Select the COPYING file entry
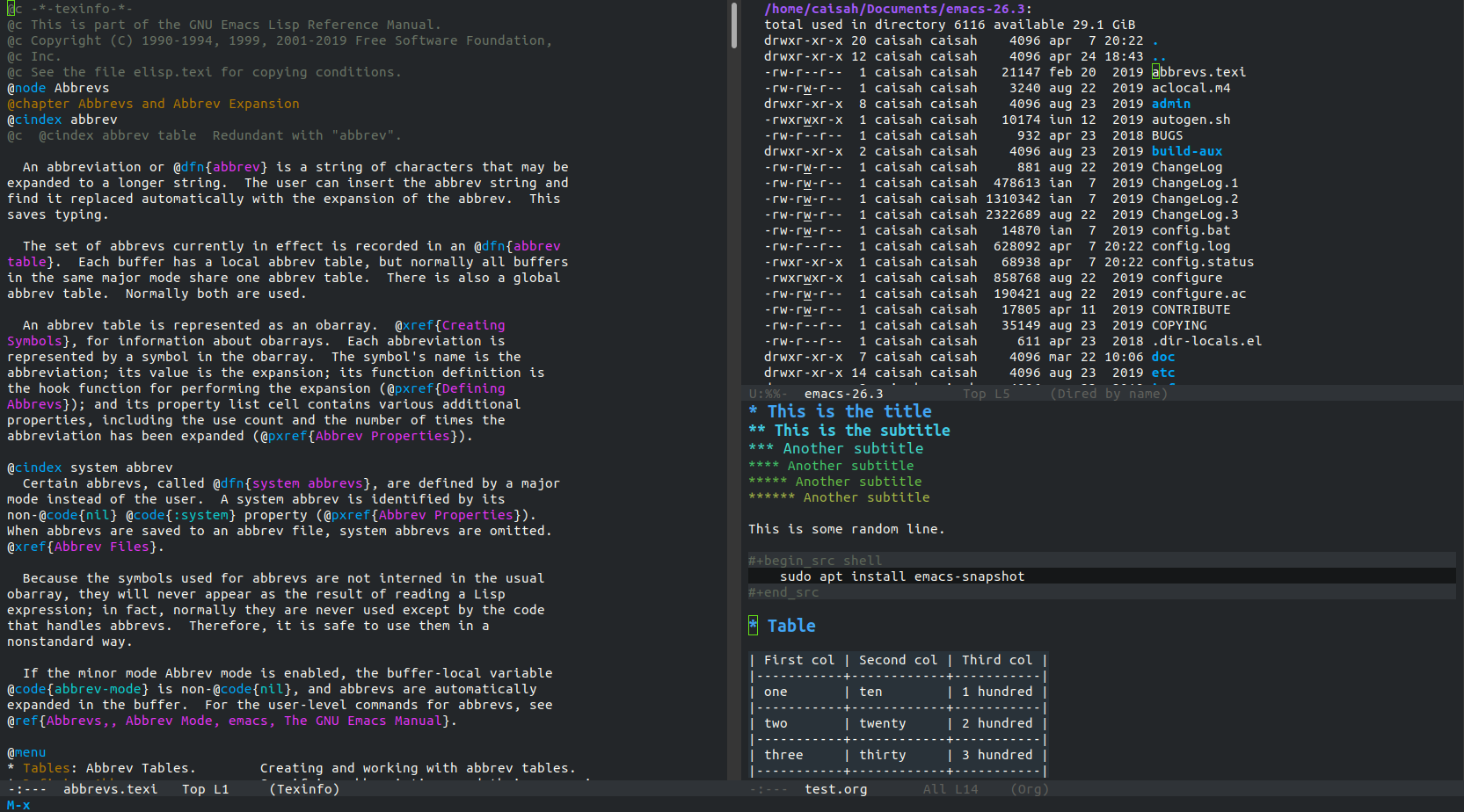The image size is (1464, 812). (x=1179, y=325)
